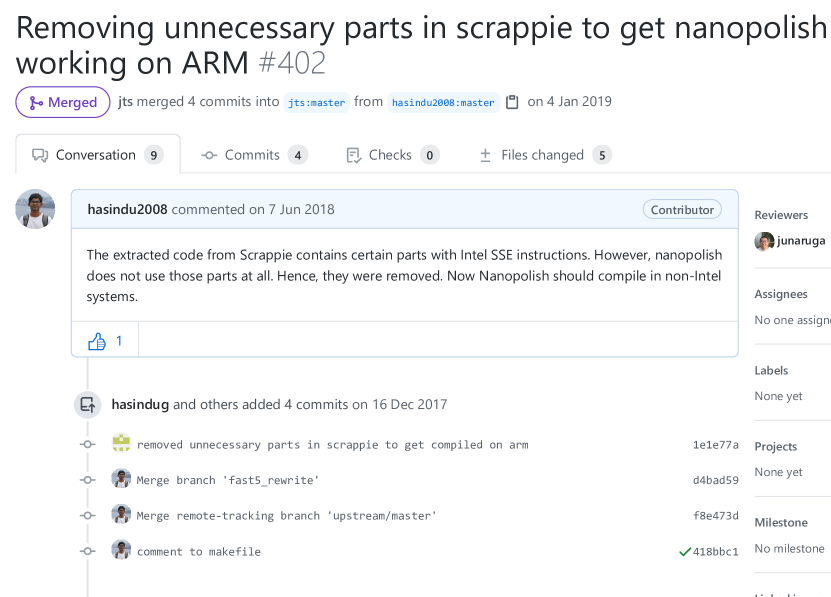Select the speech bubble icon on Conversation tab
The height and width of the screenshot is (597, 831).
tap(40, 154)
